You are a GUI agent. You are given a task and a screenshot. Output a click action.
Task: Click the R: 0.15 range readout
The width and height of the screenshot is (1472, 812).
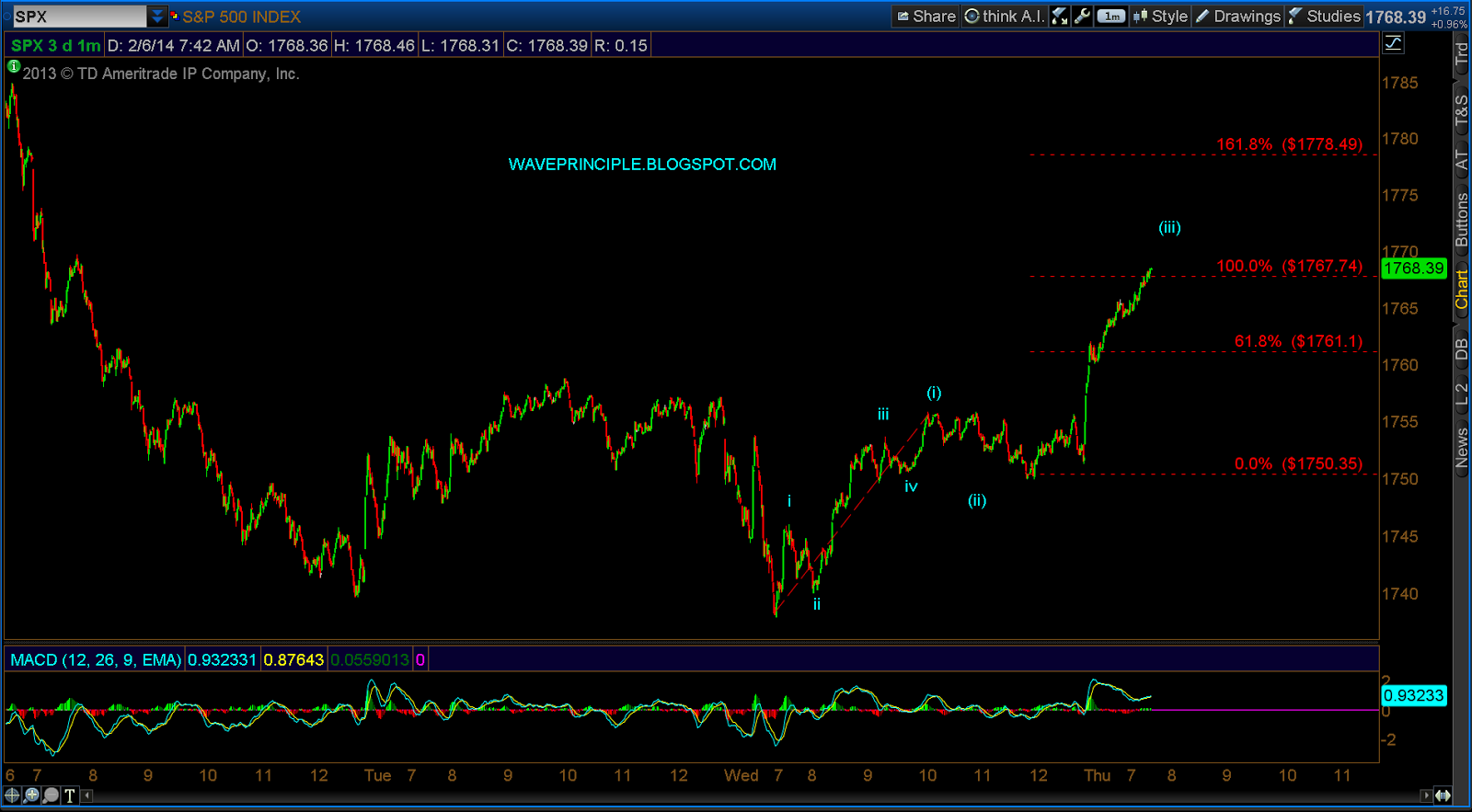pos(621,45)
